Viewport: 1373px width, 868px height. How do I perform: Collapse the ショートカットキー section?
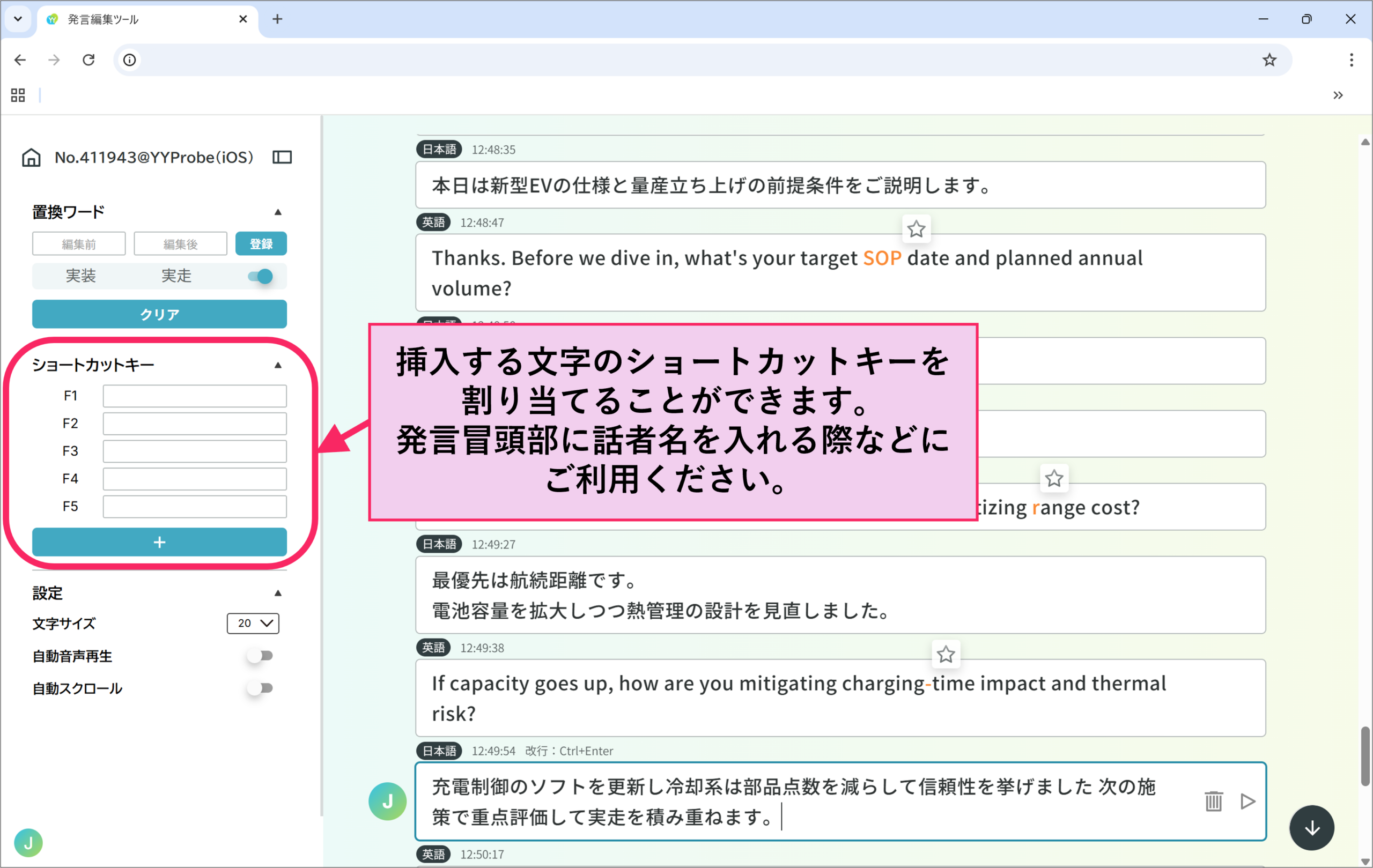(x=278, y=365)
